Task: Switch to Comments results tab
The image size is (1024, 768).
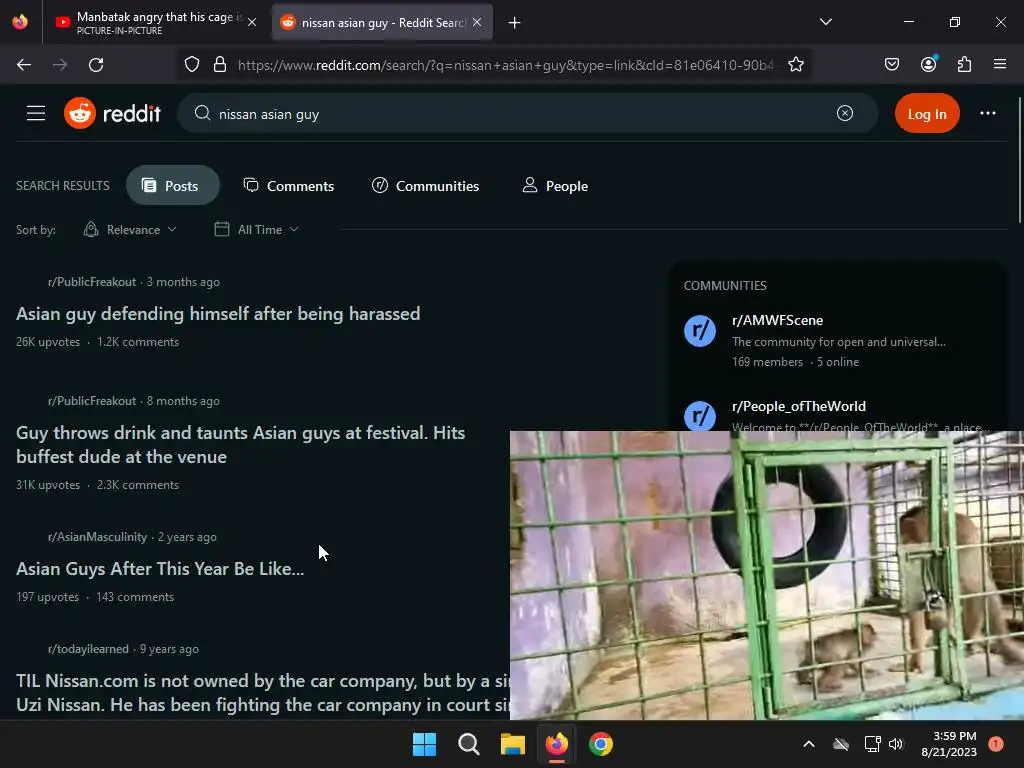Action: point(288,186)
